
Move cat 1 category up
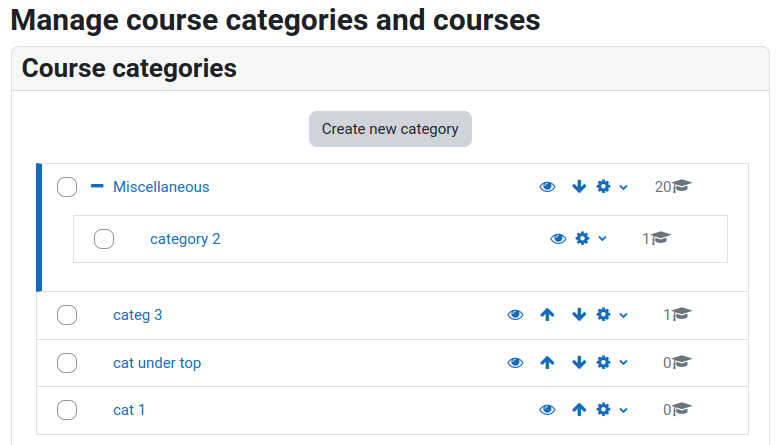579,410
